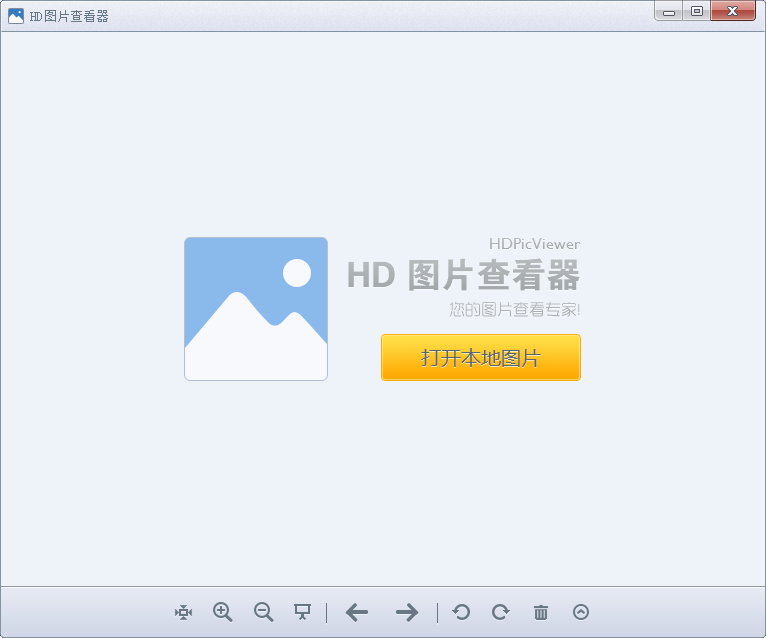
Task: Rotate image counterclockwise
Action: point(461,612)
